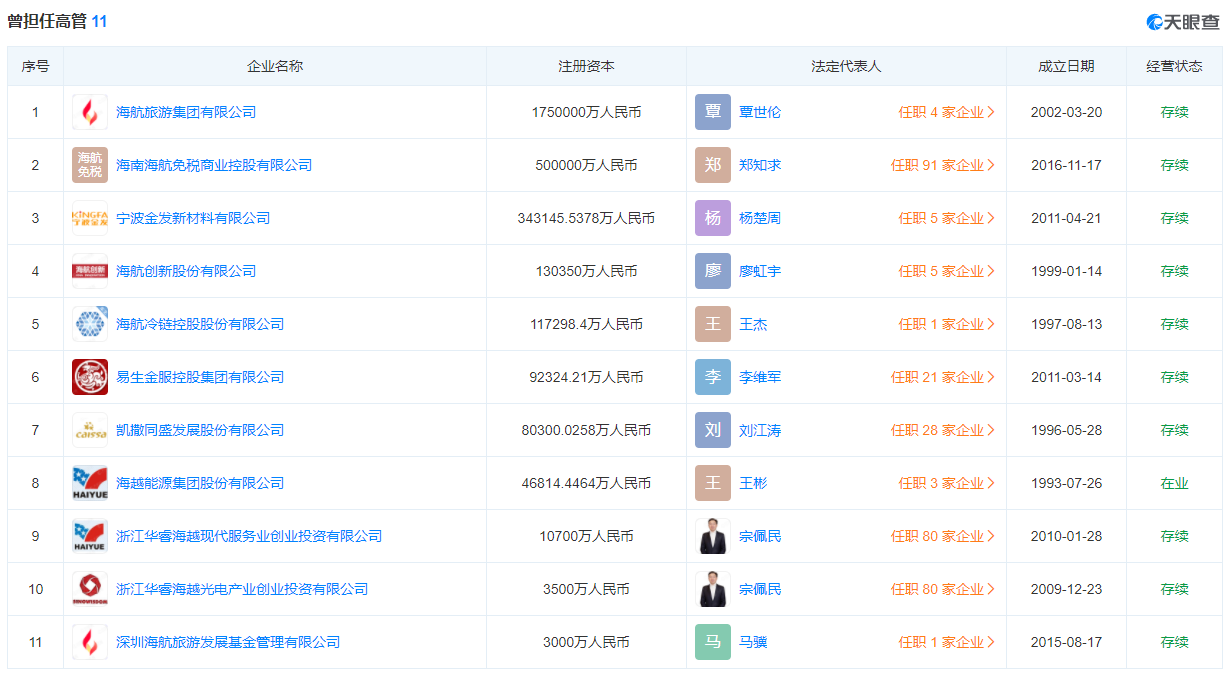Open legal representative 刘江涛 profile
This screenshot has height=676, width=1226.
760,430
